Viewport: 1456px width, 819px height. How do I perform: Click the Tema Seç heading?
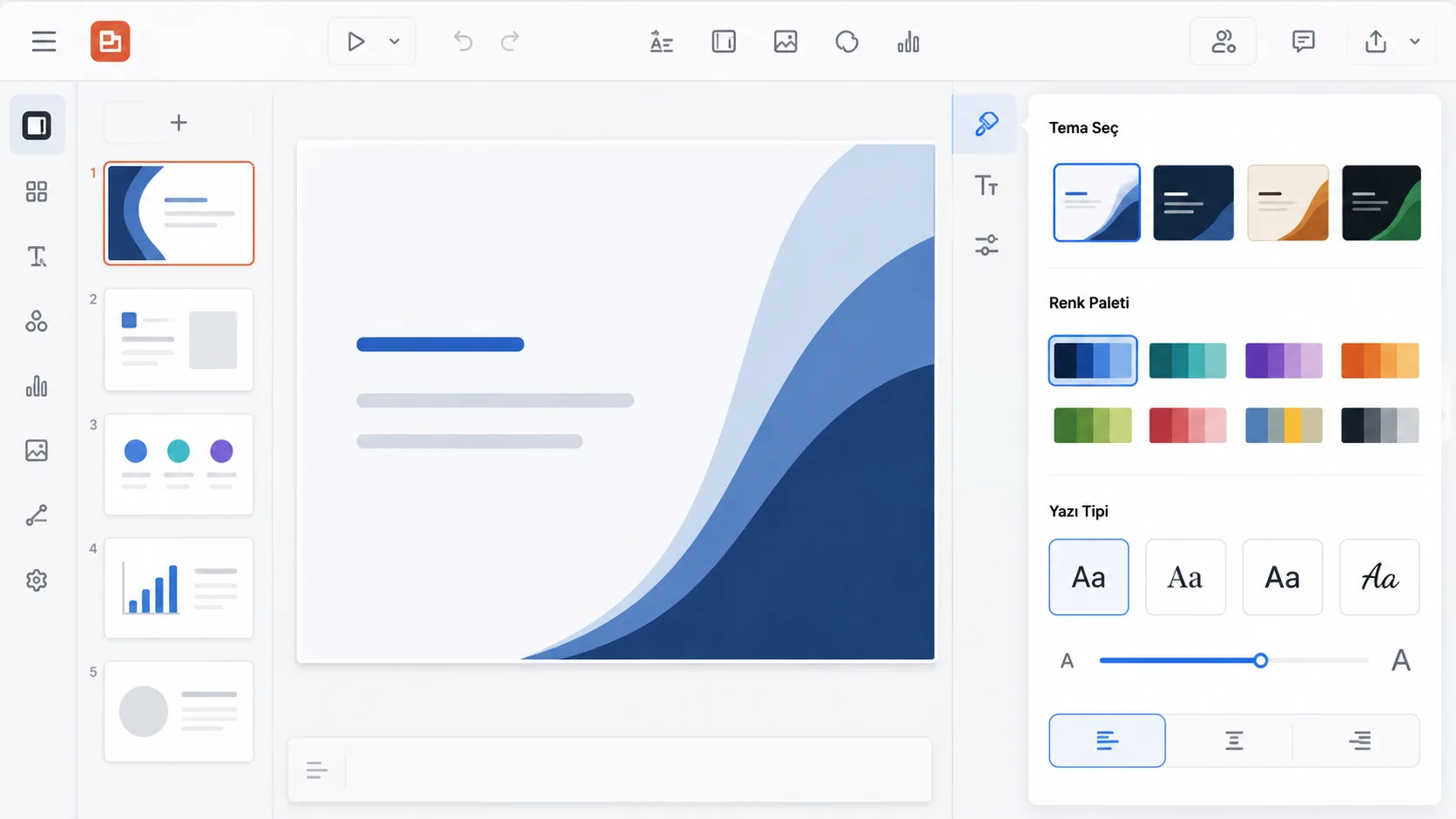(1083, 128)
